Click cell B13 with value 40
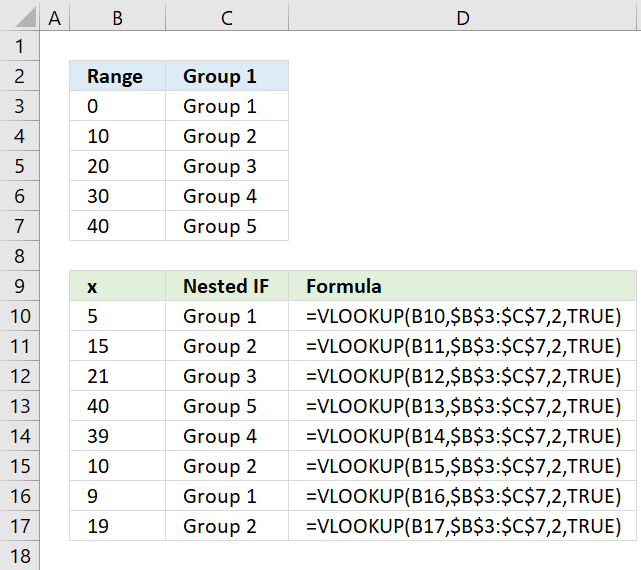Screen dimensions: 641x570 pyautogui.click(x=118, y=406)
